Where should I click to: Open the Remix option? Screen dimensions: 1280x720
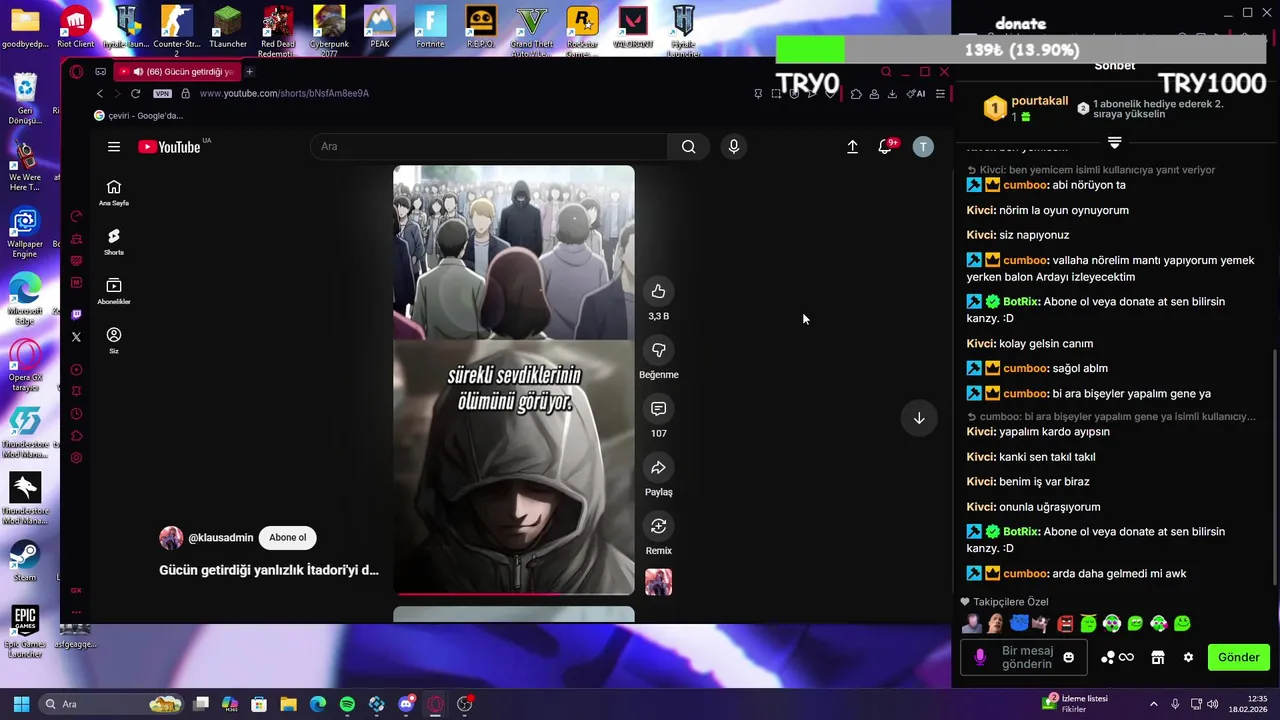pyautogui.click(x=658, y=526)
